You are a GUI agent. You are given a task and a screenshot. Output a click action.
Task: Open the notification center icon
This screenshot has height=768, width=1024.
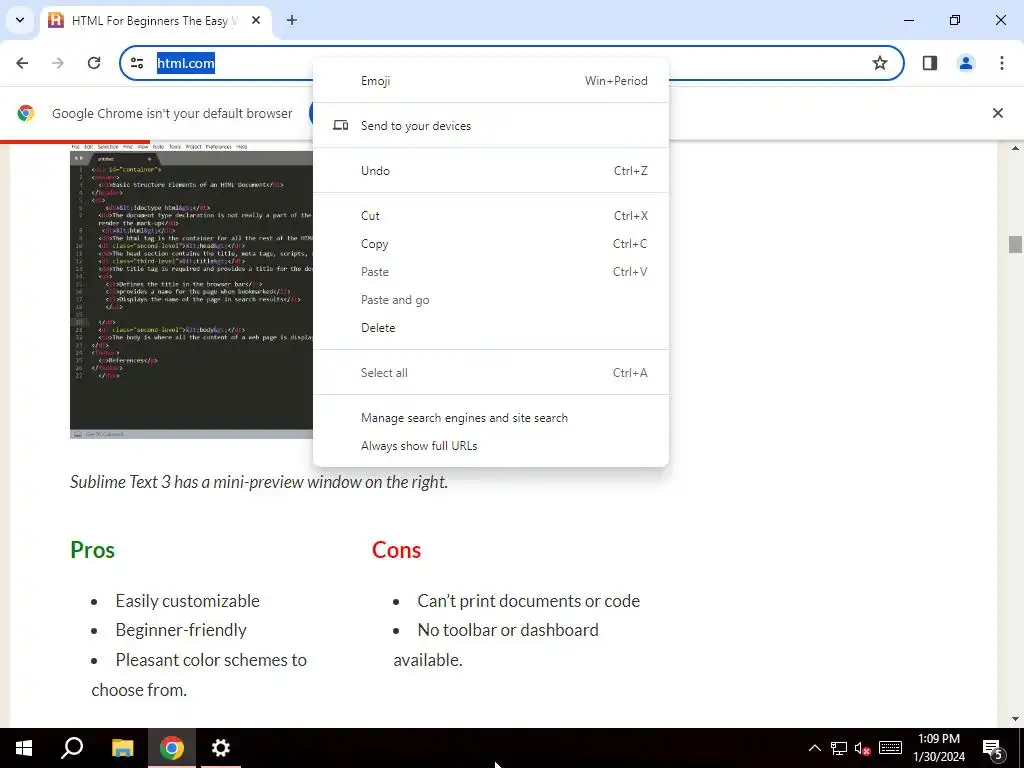(x=993, y=750)
